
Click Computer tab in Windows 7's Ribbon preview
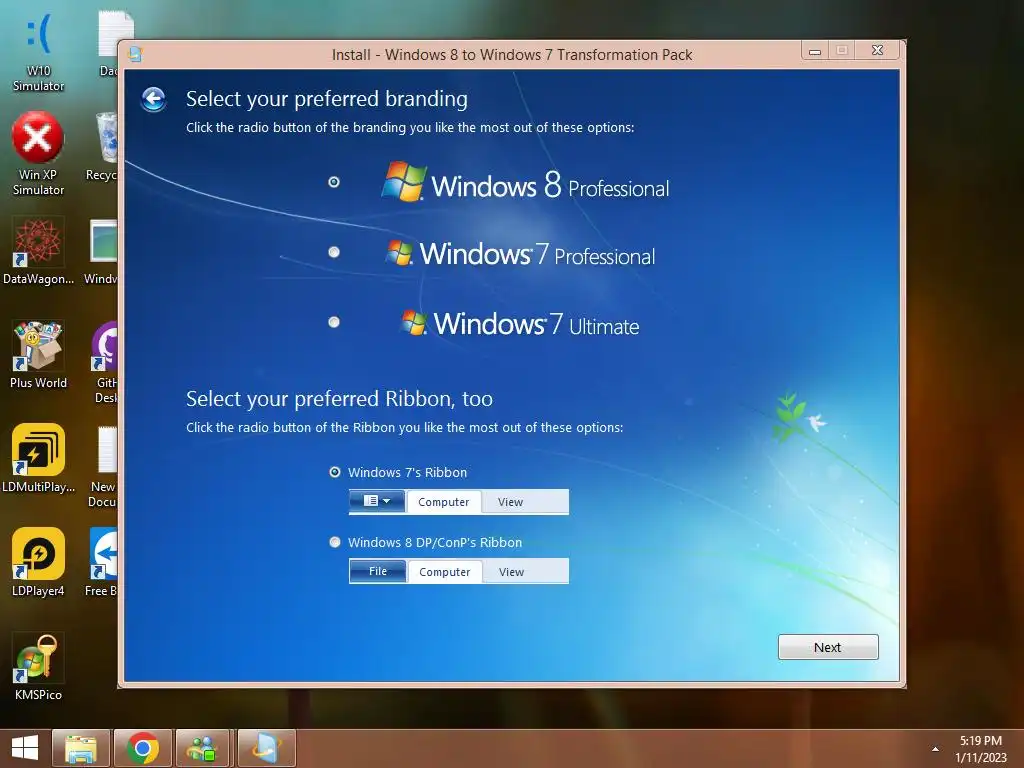443,502
